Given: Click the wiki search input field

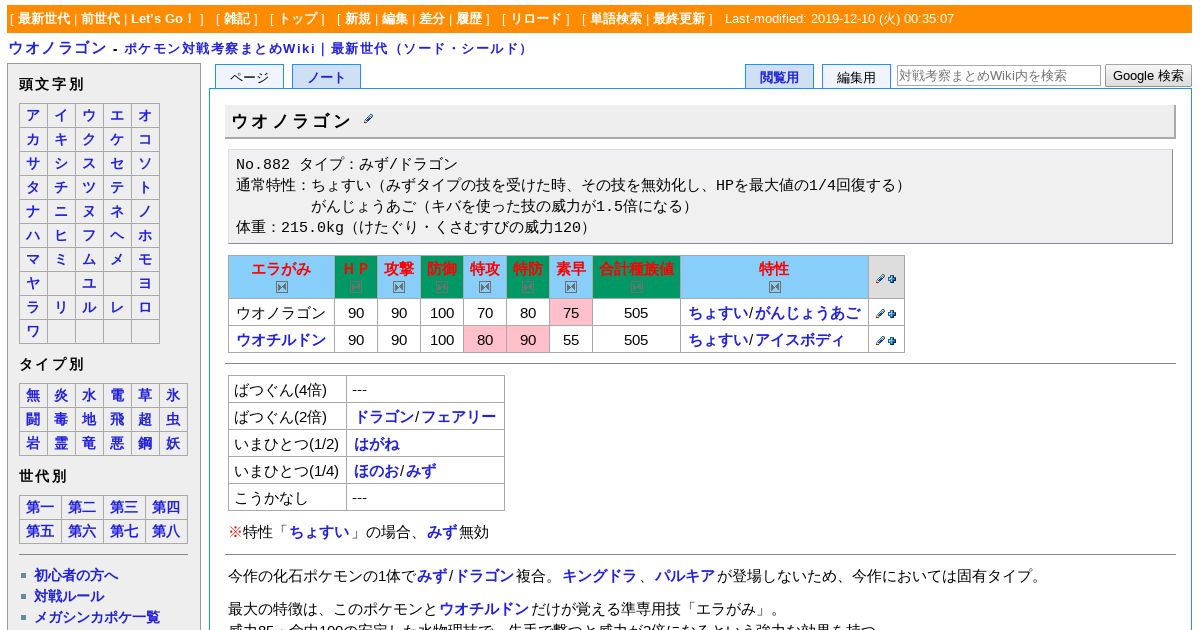Looking at the screenshot, I should (x=999, y=75).
